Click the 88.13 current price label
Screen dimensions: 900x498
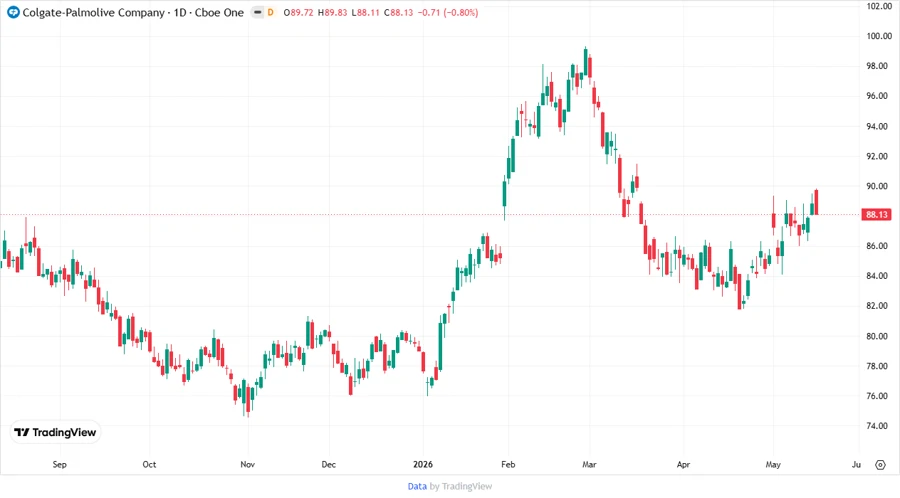876,215
